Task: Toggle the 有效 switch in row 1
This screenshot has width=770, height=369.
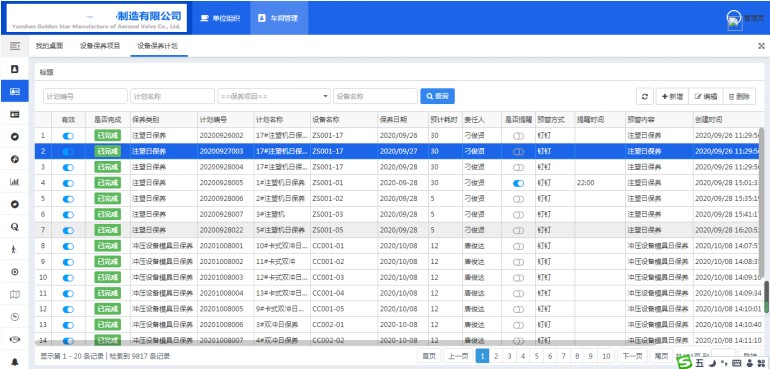Action: coord(68,136)
